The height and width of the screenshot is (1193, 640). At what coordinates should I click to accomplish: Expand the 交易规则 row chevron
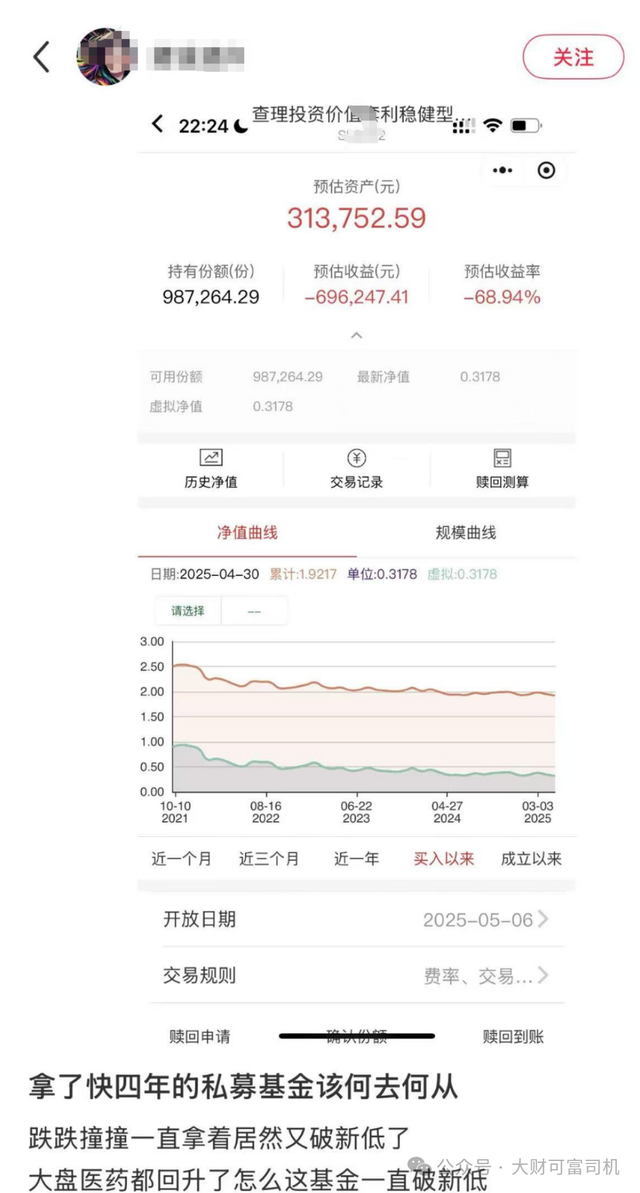[543, 975]
